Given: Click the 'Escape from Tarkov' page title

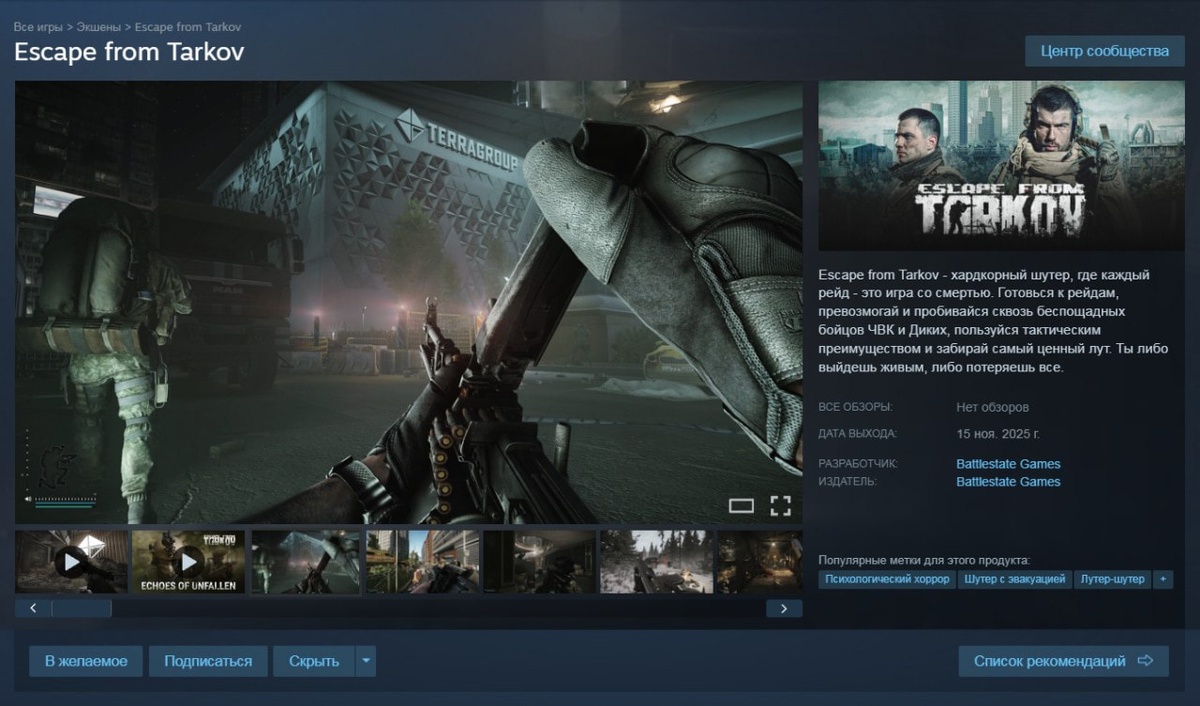Looking at the screenshot, I should tap(129, 52).
